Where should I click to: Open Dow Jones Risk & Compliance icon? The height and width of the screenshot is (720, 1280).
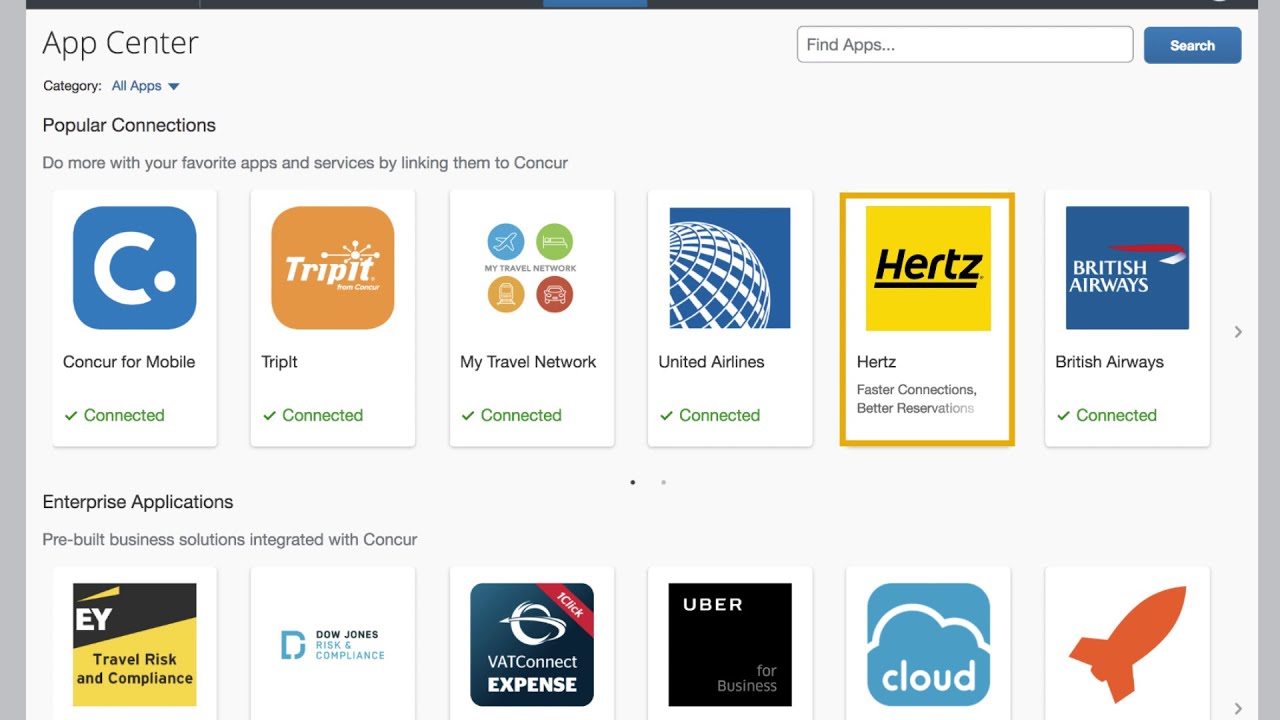(333, 645)
